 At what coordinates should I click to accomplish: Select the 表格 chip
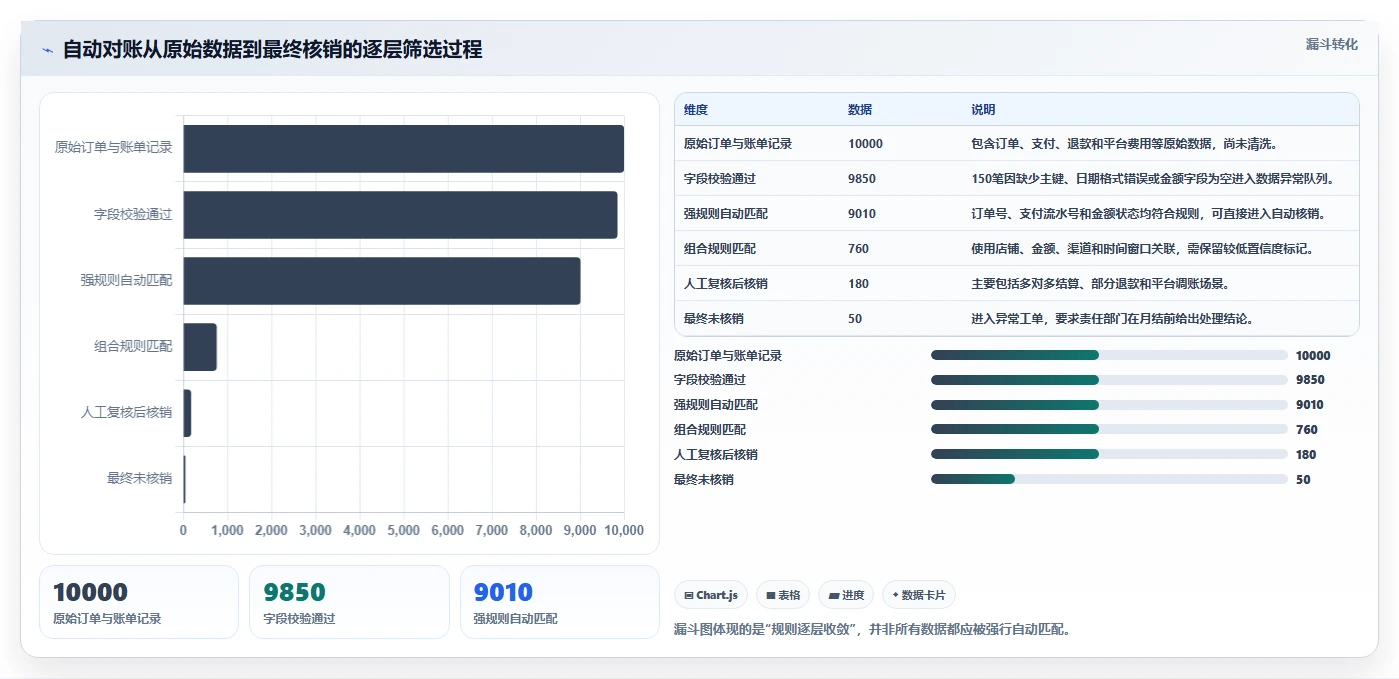(783, 595)
